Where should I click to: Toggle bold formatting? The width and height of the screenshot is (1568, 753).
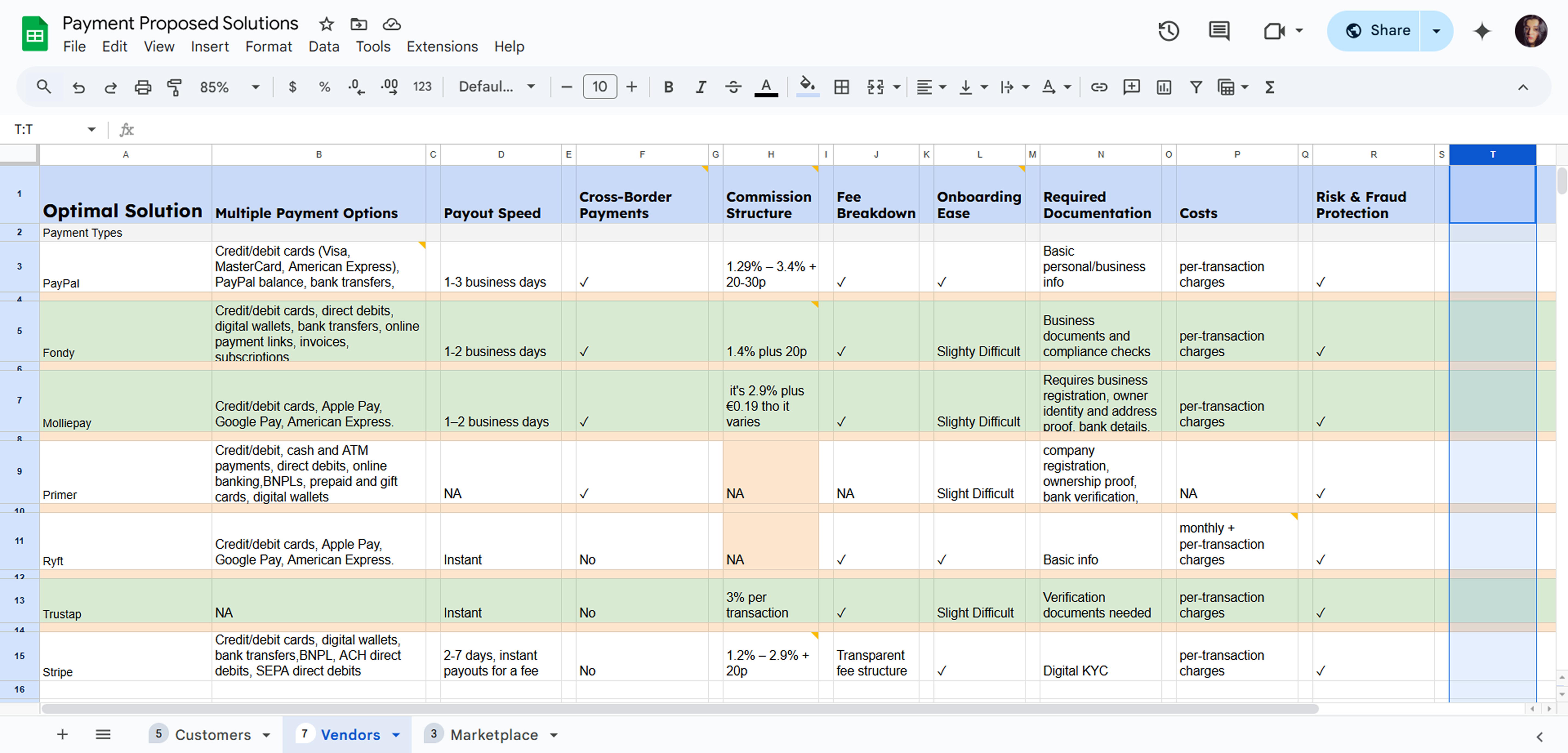[668, 87]
